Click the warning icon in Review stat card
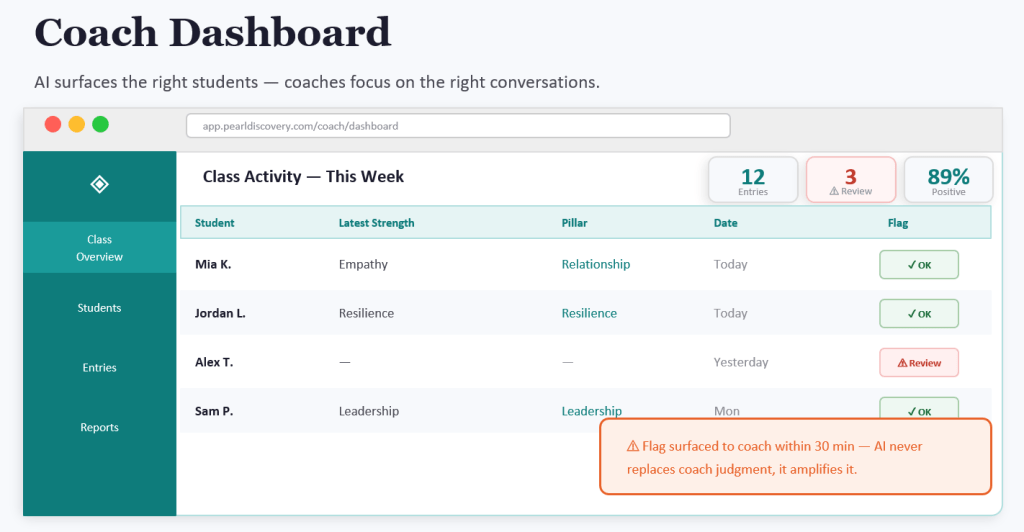The height and width of the screenshot is (532, 1024). coord(833,192)
